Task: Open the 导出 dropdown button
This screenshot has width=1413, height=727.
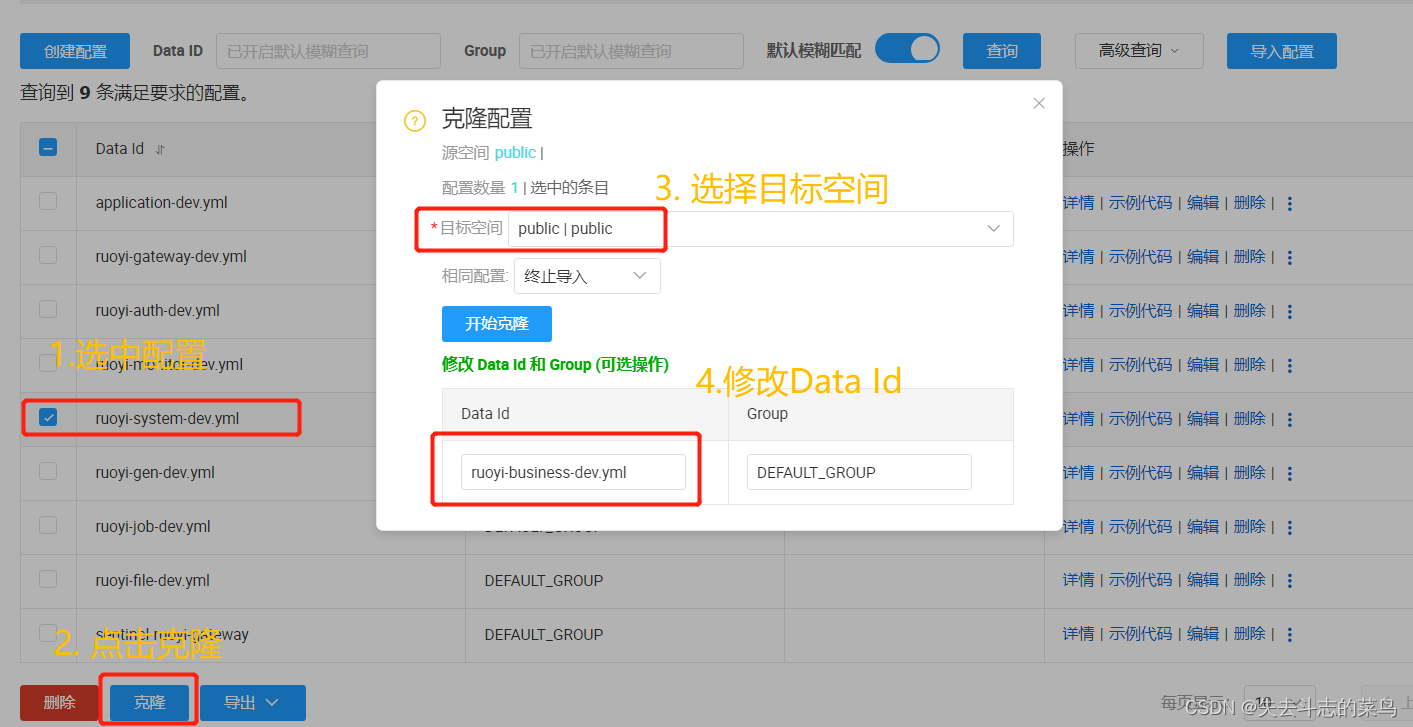Action: tap(253, 703)
